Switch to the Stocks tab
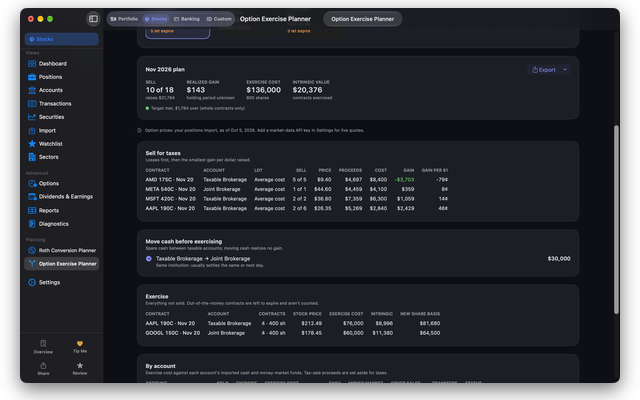 point(156,19)
